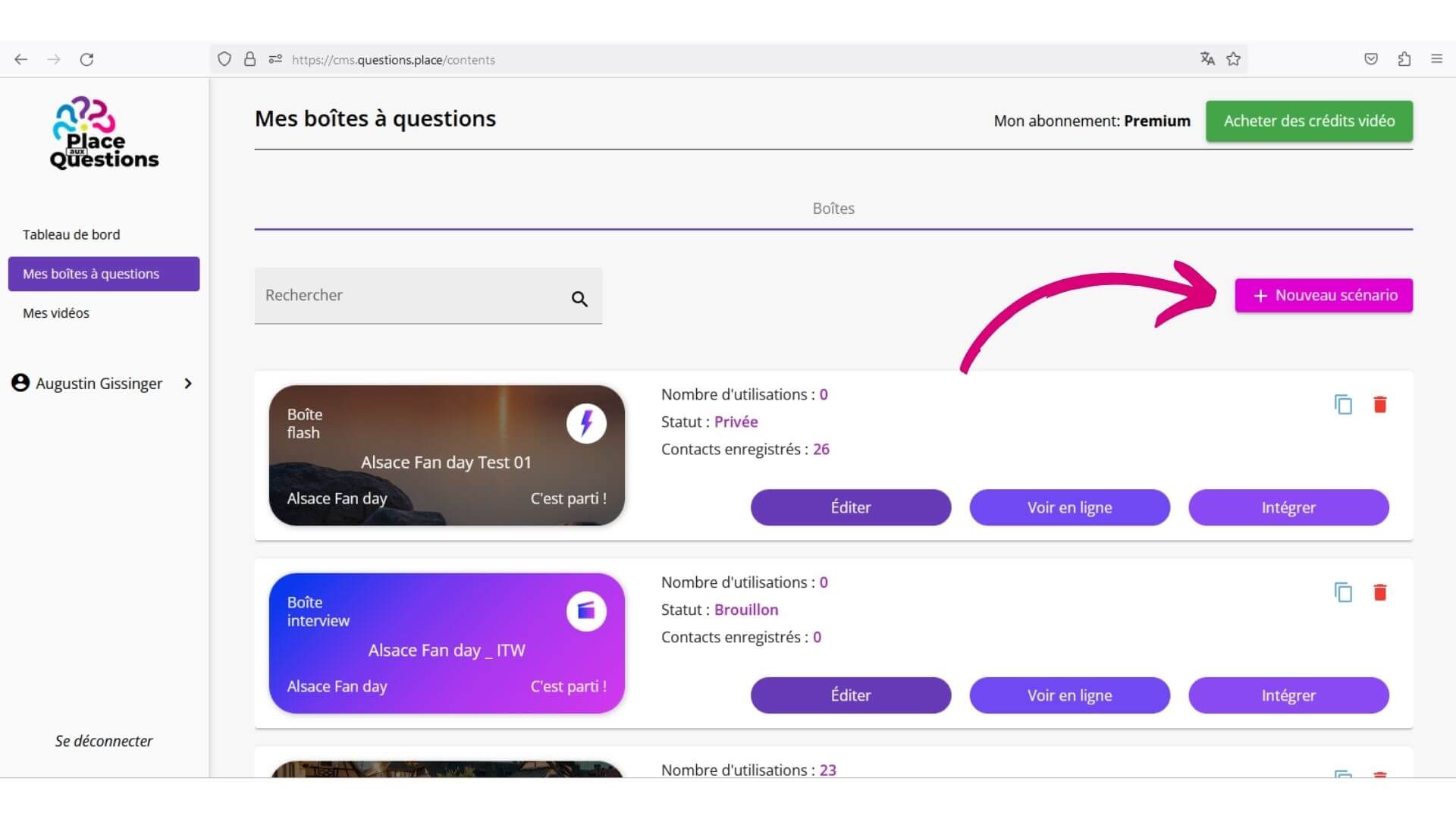Click Intégrer for Alsace Fan day _ ITW
The image size is (1456, 819).
[1288, 695]
